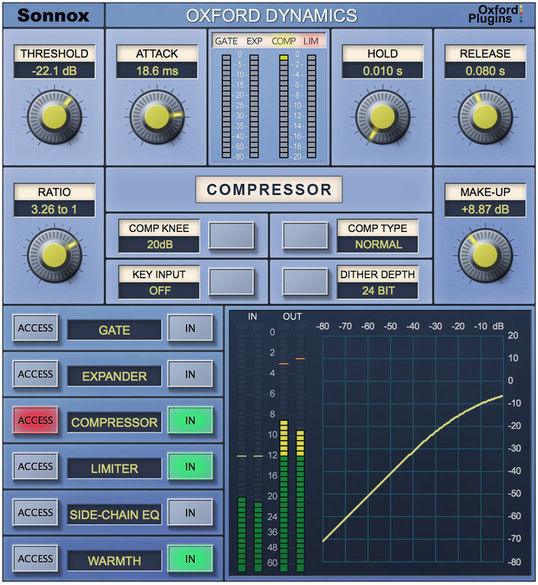Disable the Compressor IN switch
Viewport: 538px width, 585px height.
point(190,420)
